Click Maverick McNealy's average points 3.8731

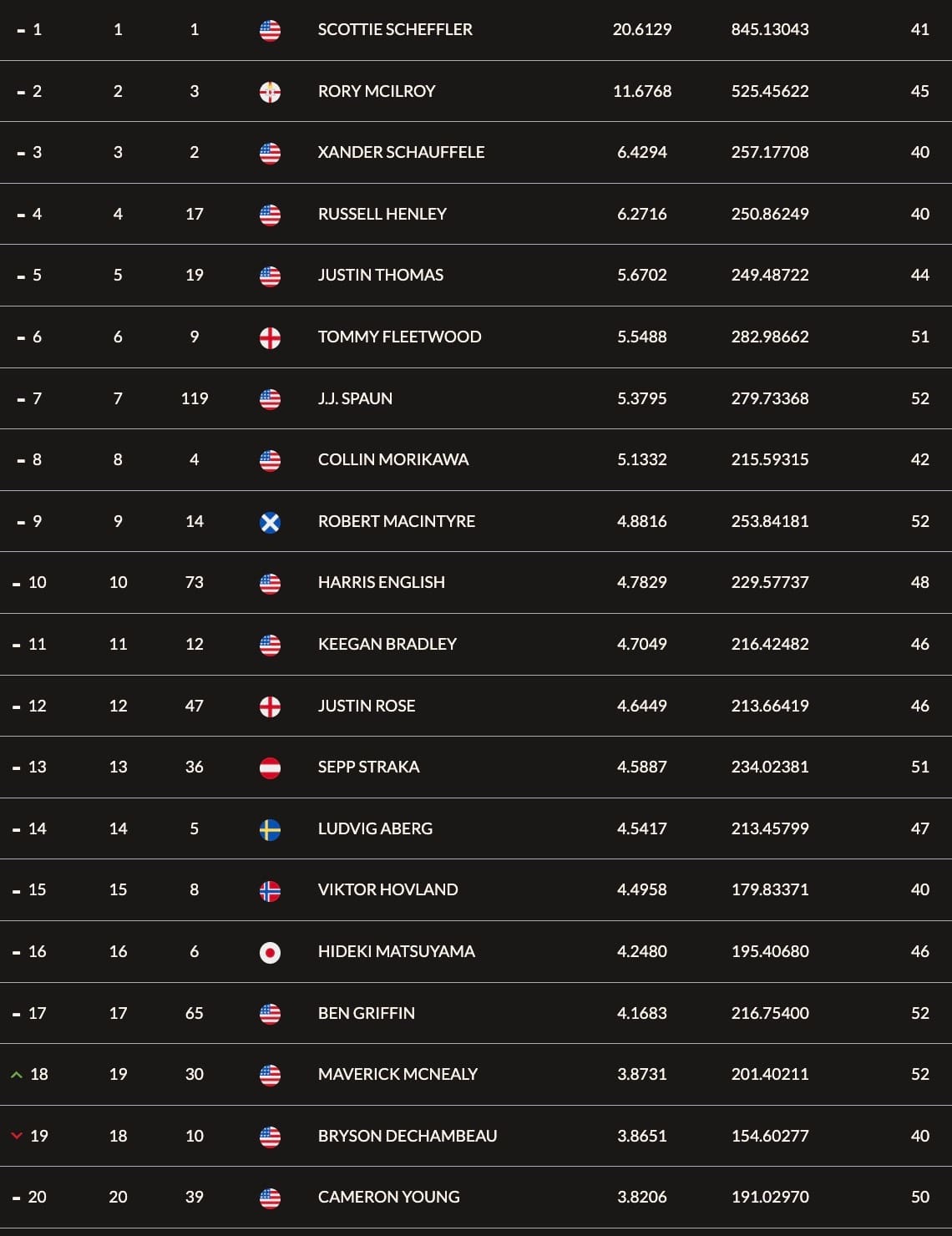[642, 1074]
